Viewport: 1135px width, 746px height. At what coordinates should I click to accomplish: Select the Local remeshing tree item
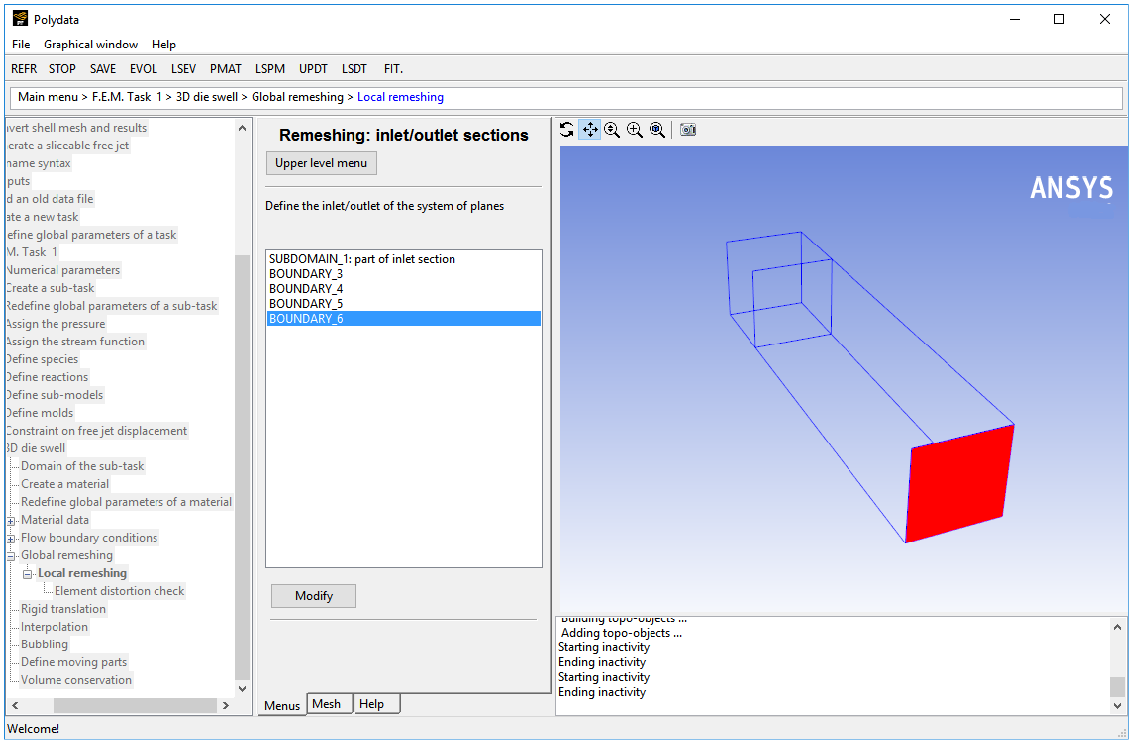tap(83, 573)
